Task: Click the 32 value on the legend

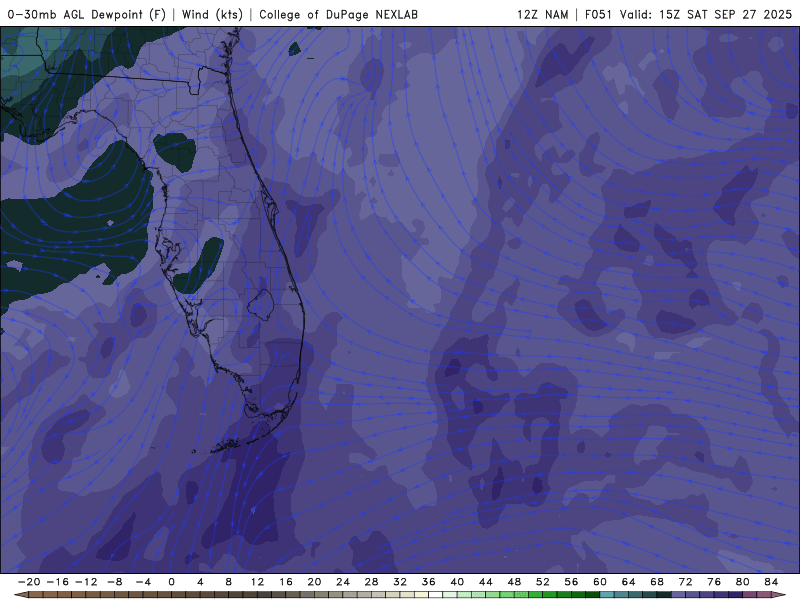Action: 400,582
